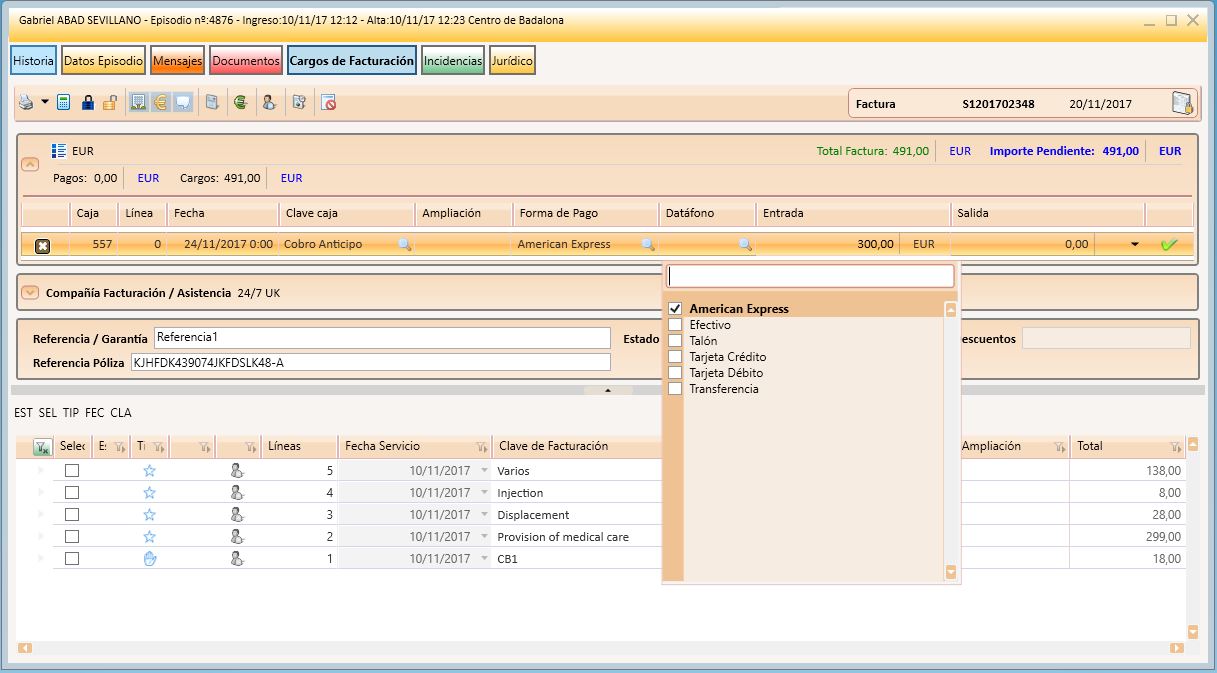Image resolution: width=1217 pixels, height=673 pixels.
Task: Click the list icon next to EUR
Action: point(59,151)
